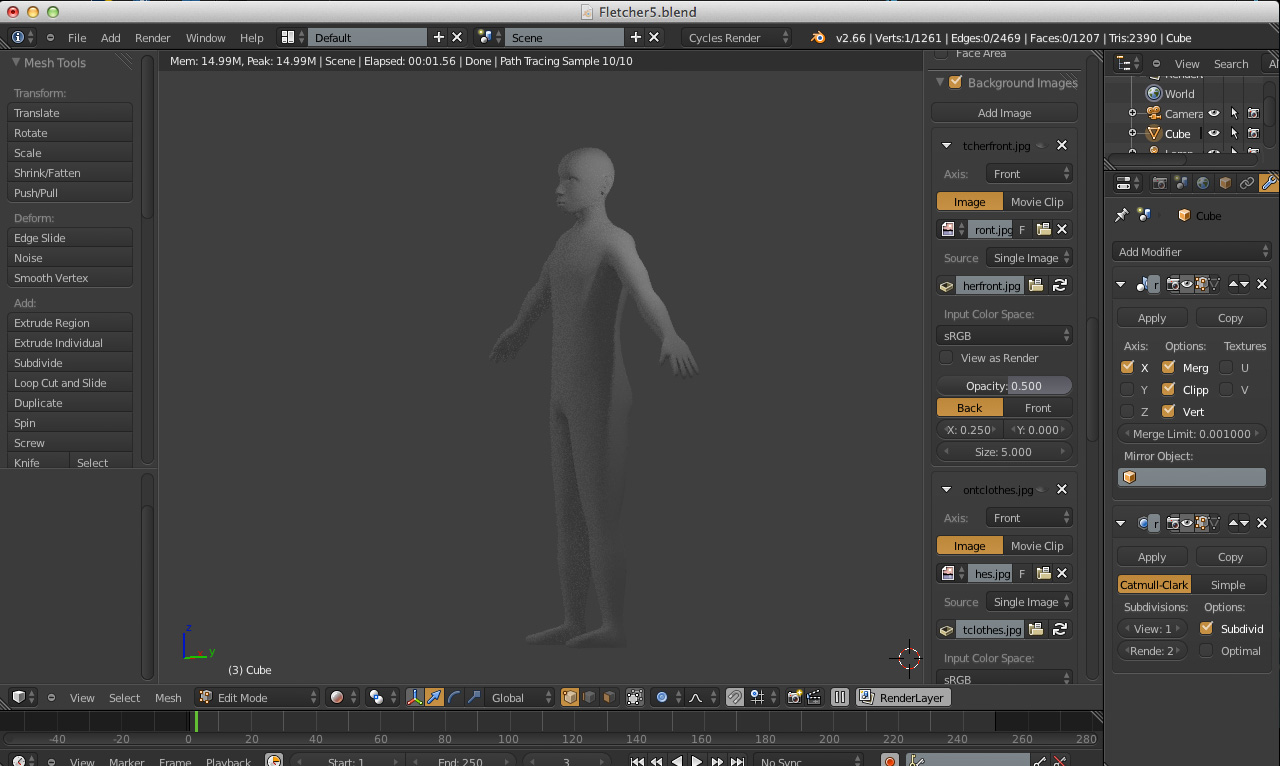Open the Edit Mode selector dropdown
This screenshot has width=1280, height=766.
tap(257, 697)
